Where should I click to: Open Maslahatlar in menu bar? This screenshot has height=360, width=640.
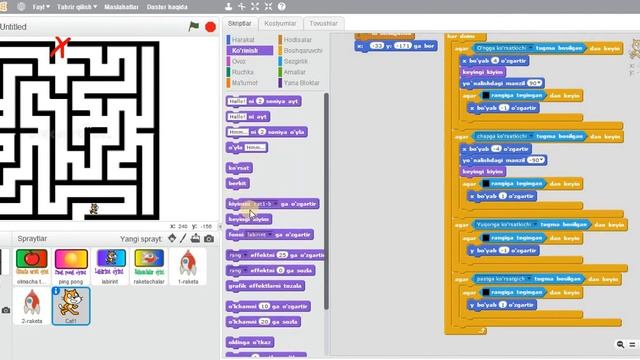[121, 7]
